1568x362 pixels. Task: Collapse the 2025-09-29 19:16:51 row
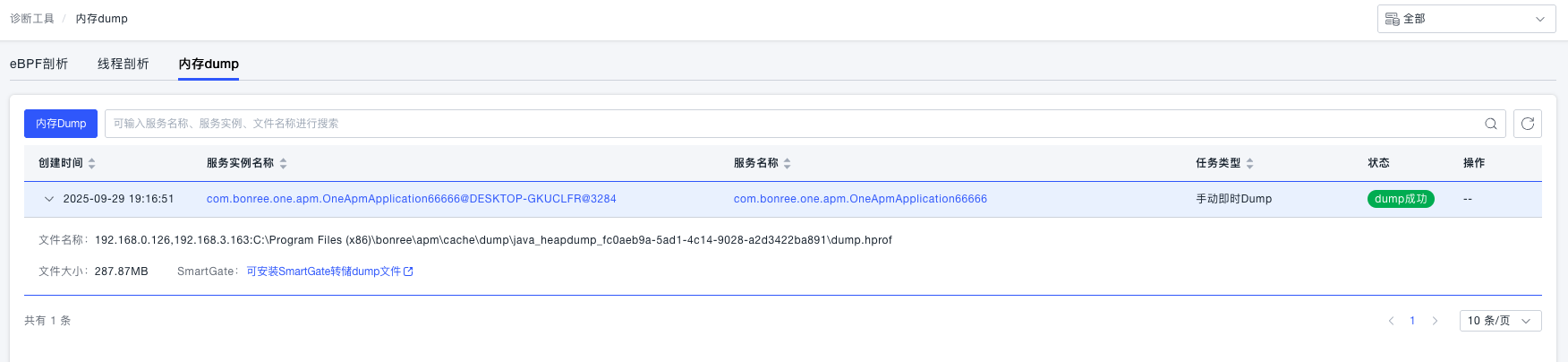click(49, 199)
